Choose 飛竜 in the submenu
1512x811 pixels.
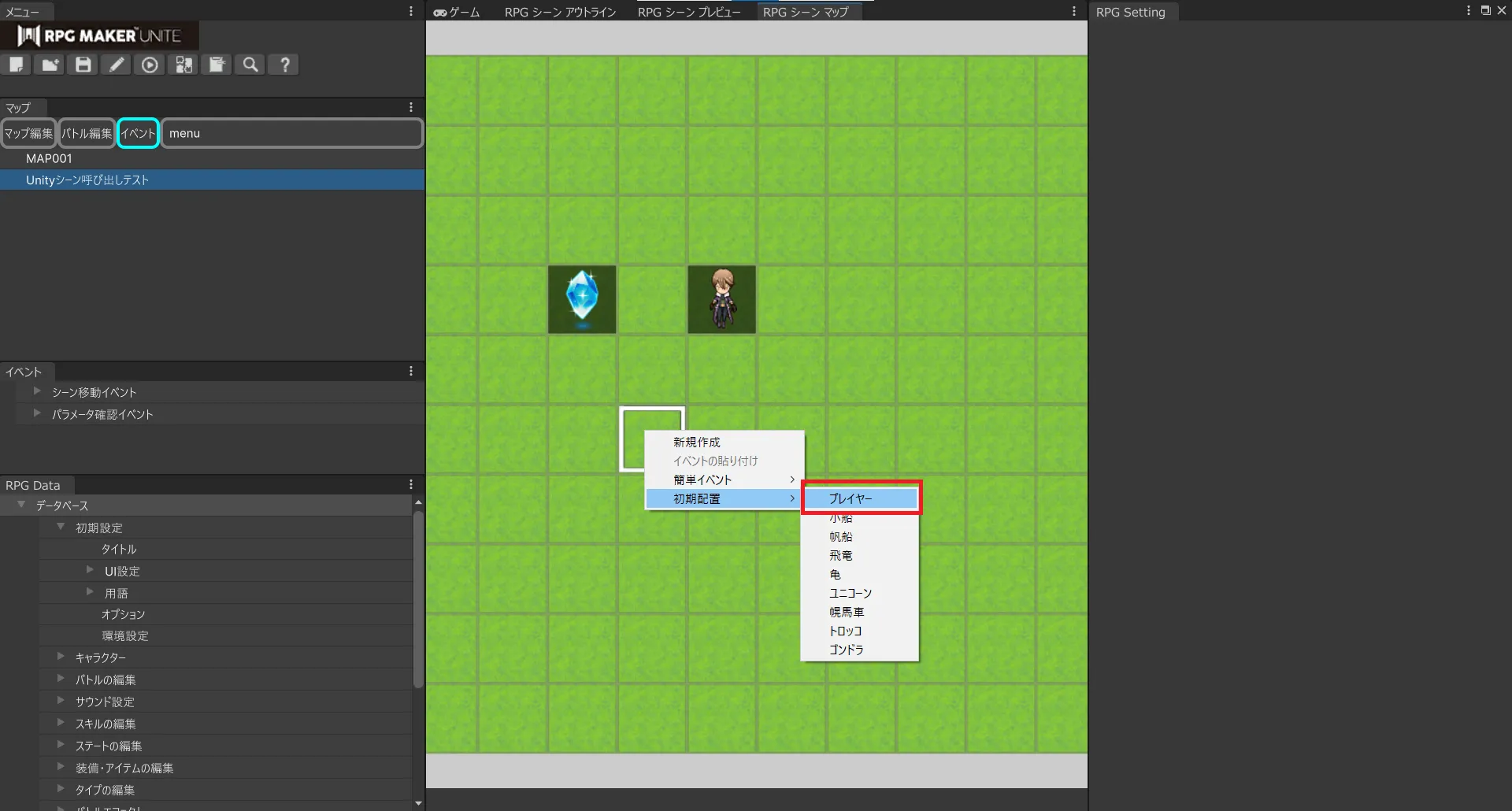tap(860, 555)
